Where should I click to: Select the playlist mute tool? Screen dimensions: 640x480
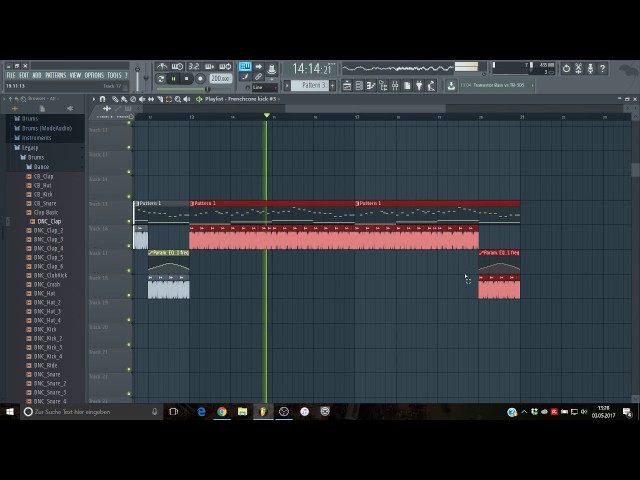pyautogui.click(x=142, y=99)
